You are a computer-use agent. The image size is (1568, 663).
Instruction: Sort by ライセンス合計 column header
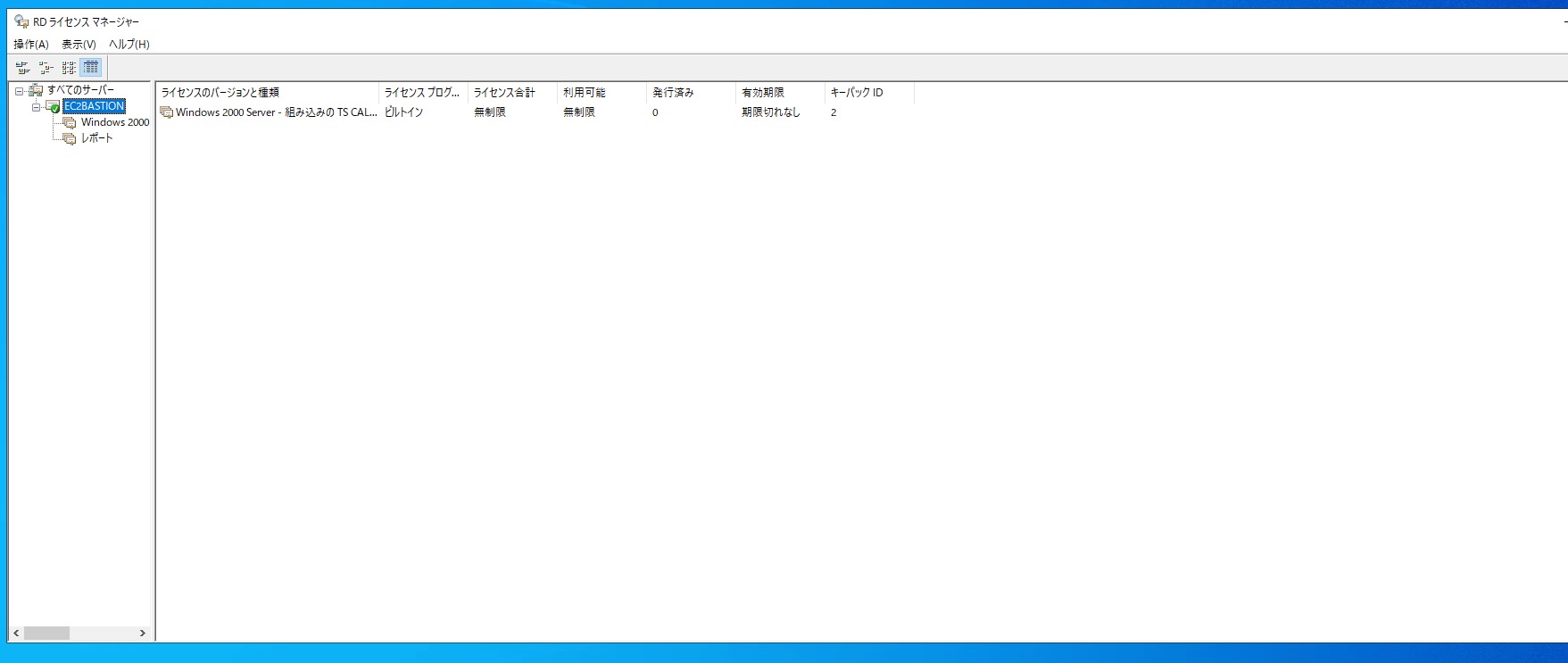pos(512,93)
